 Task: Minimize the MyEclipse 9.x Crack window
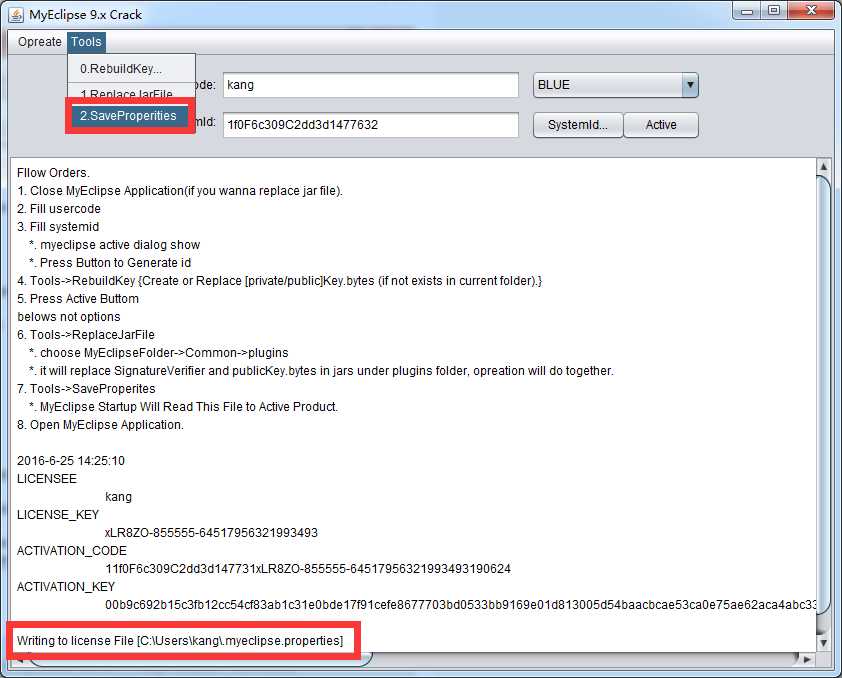pos(746,11)
